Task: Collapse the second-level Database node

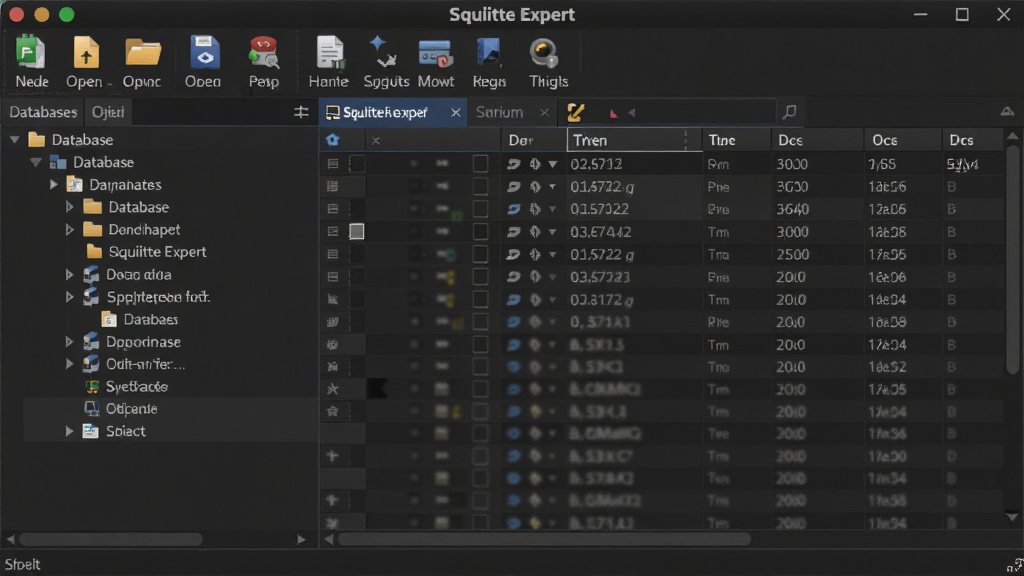Action: tap(35, 162)
